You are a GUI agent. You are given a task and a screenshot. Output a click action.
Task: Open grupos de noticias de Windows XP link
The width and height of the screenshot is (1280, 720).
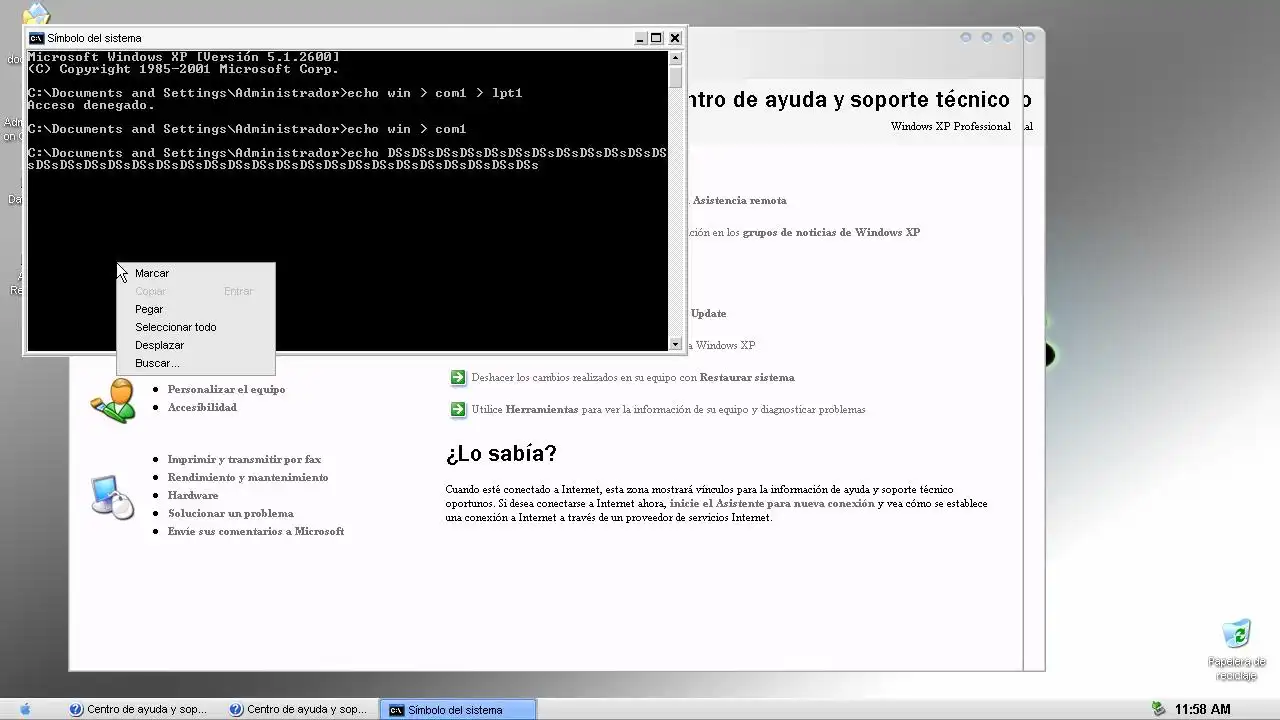(831, 232)
